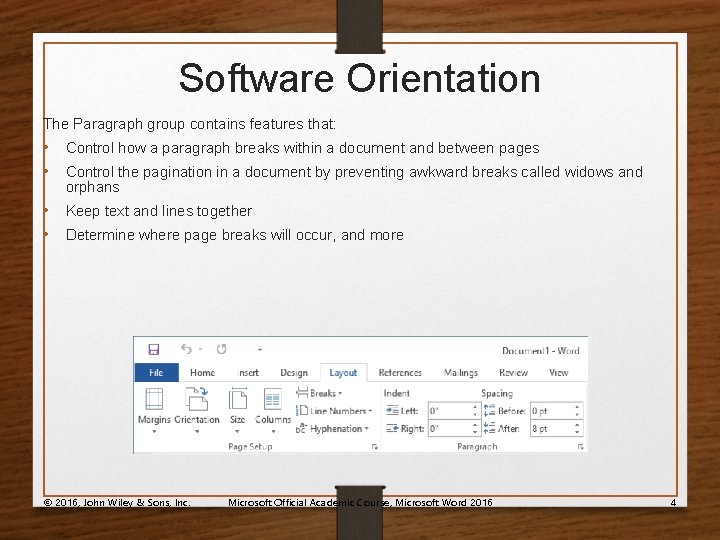This screenshot has width=720, height=540.
Task: Switch to the Review tab
Action: point(513,372)
